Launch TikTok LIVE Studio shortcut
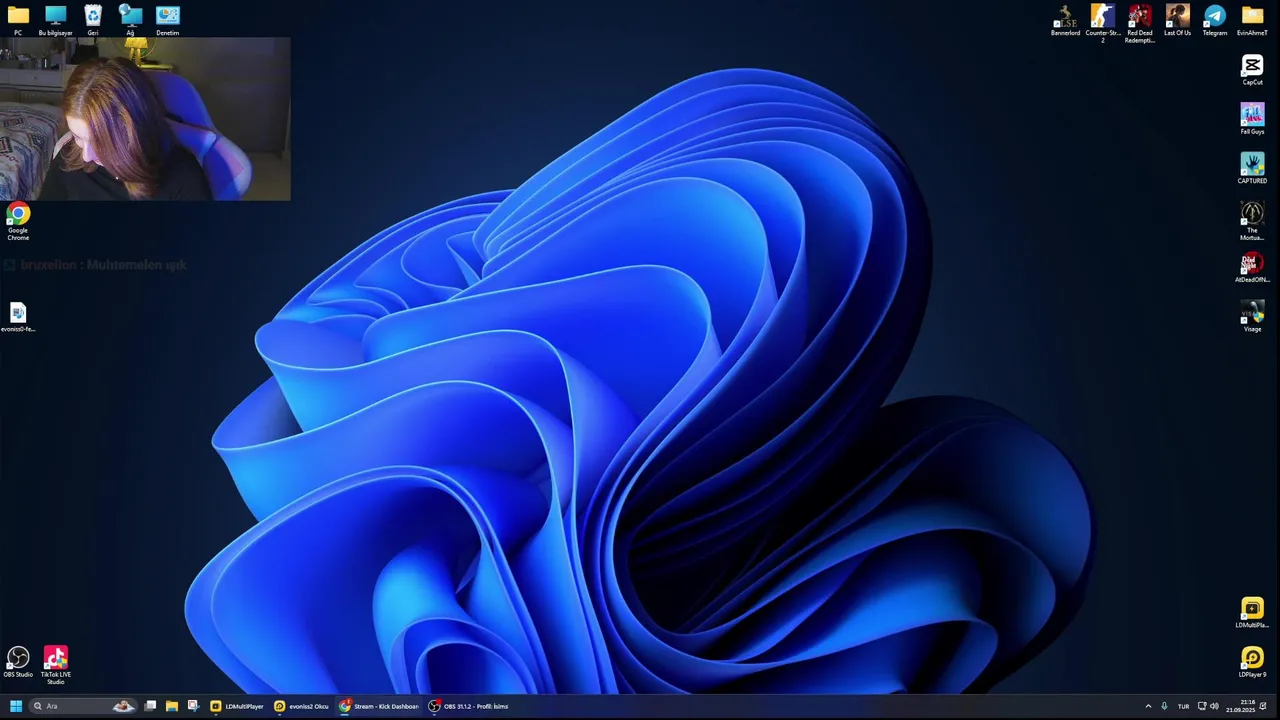This screenshot has width=1280, height=720. point(55,664)
